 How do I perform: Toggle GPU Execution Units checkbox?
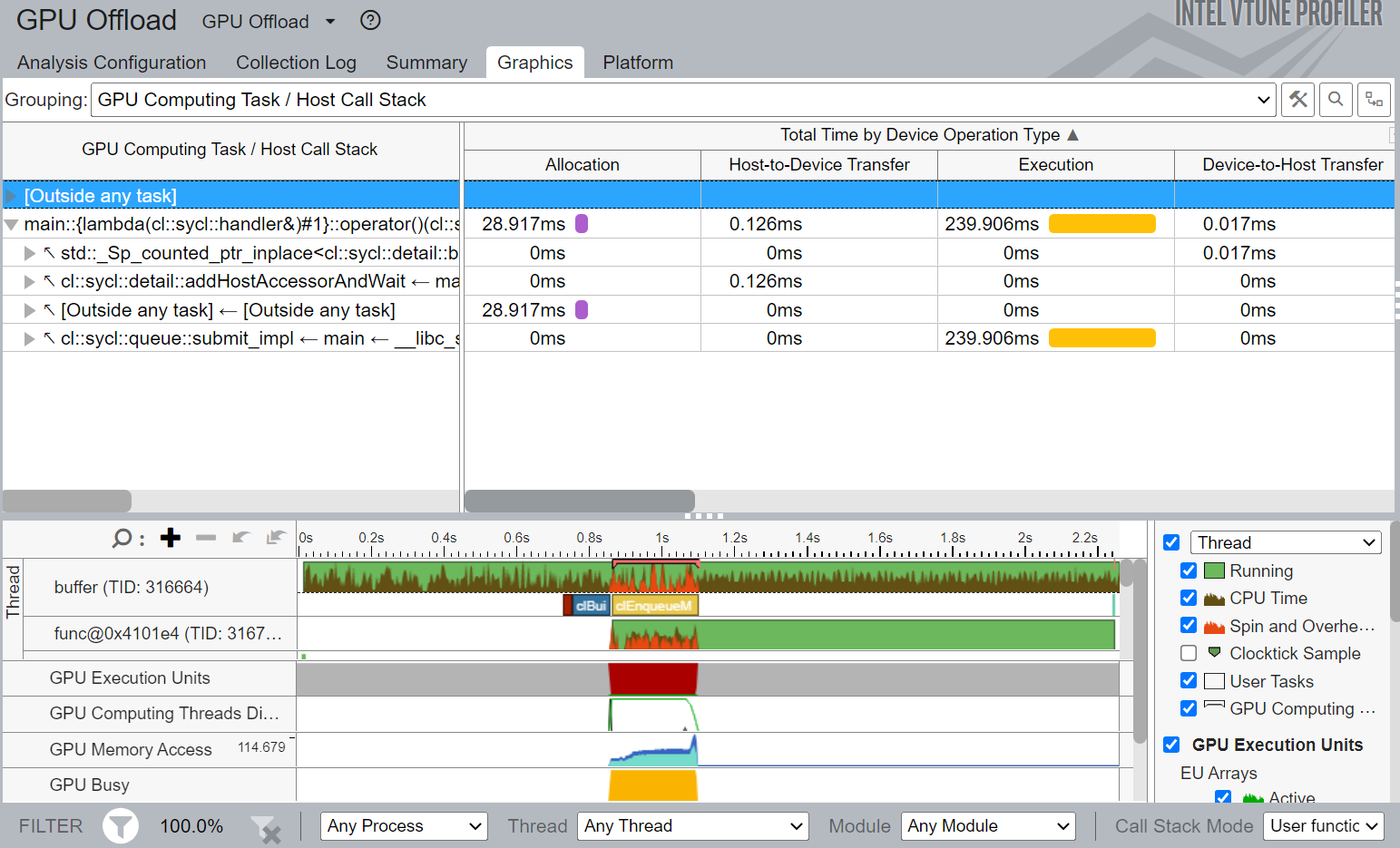pos(1171,745)
